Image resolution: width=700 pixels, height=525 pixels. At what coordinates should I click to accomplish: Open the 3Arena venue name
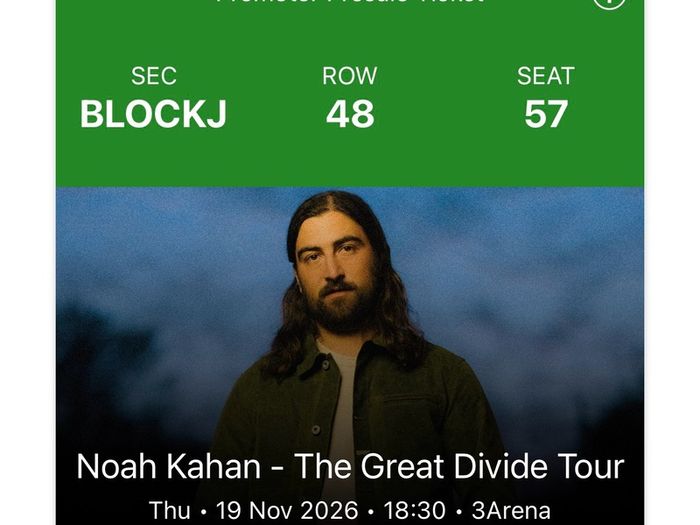(511, 510)
